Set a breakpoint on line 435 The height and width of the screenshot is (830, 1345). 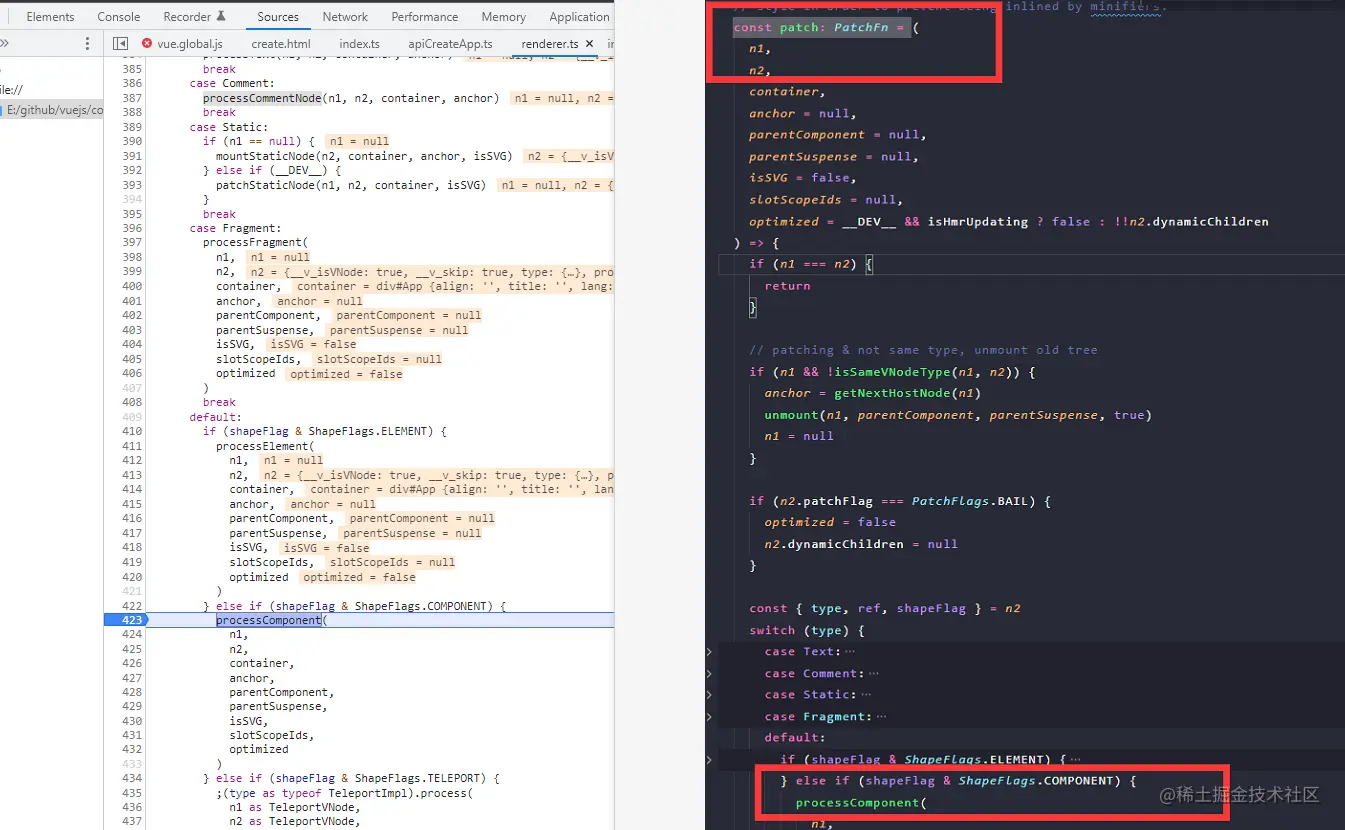131,793
